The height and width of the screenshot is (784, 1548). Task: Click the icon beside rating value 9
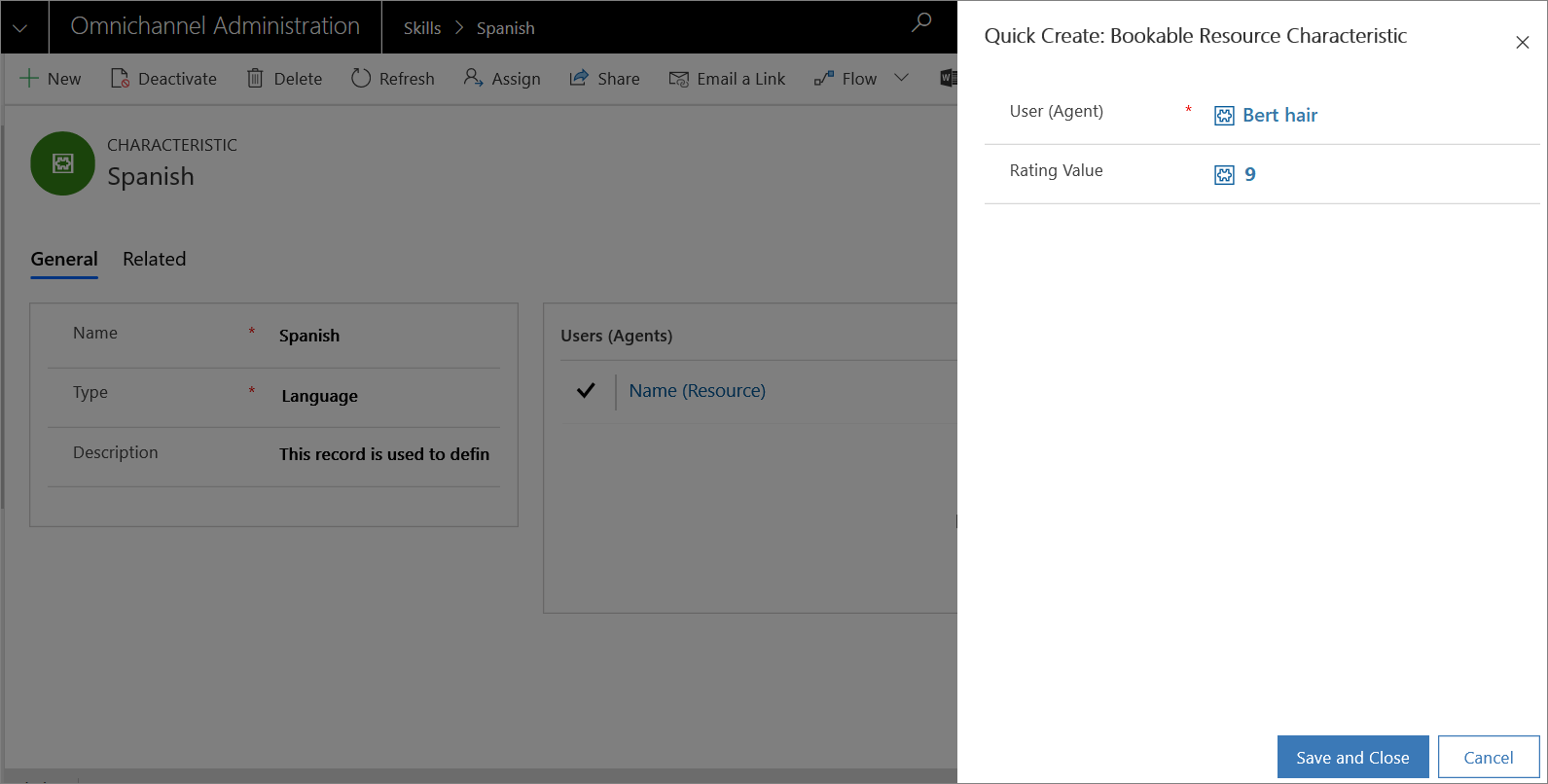point(1224,175)
